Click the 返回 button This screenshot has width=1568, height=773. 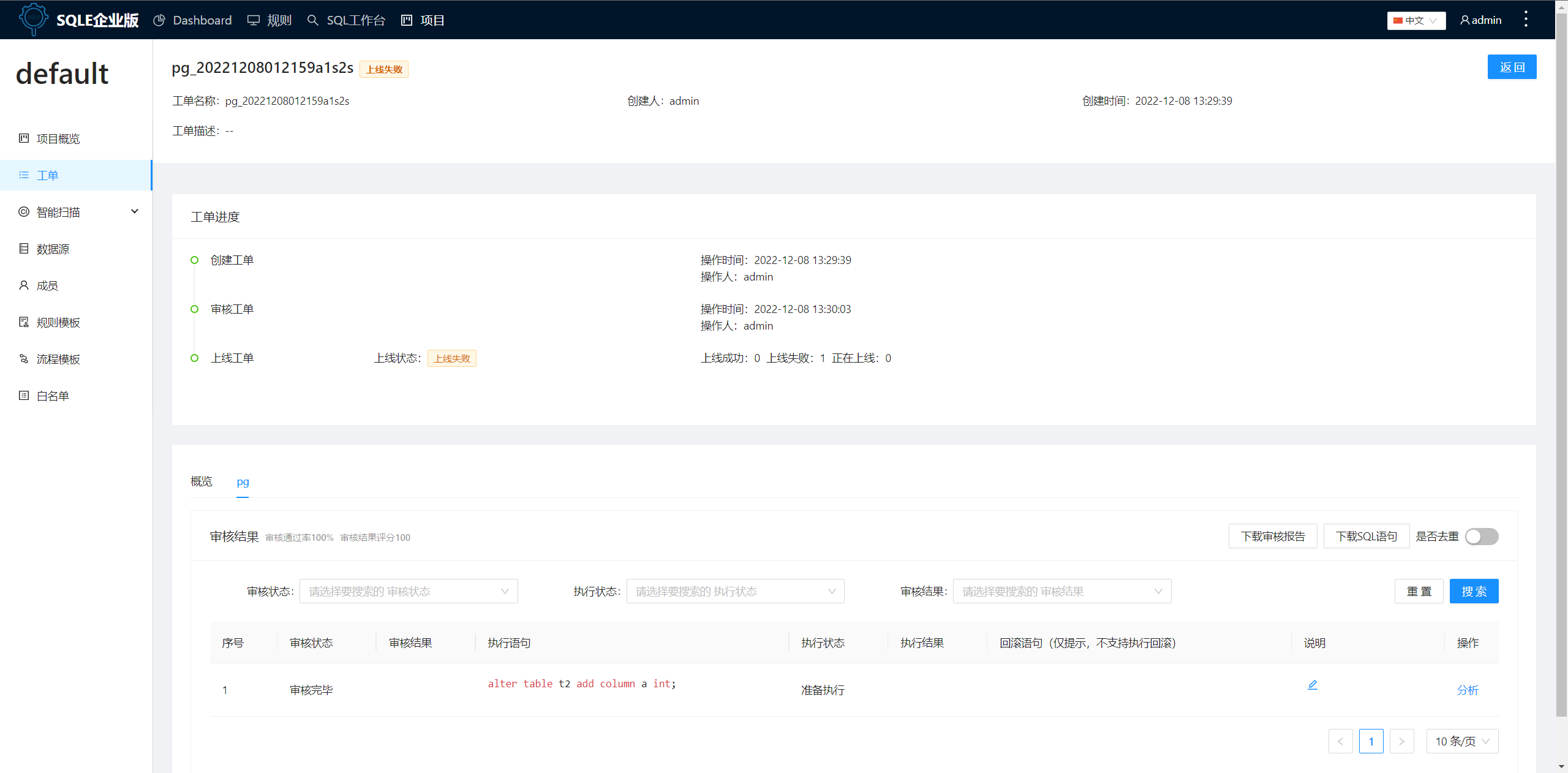(1512, 67)
